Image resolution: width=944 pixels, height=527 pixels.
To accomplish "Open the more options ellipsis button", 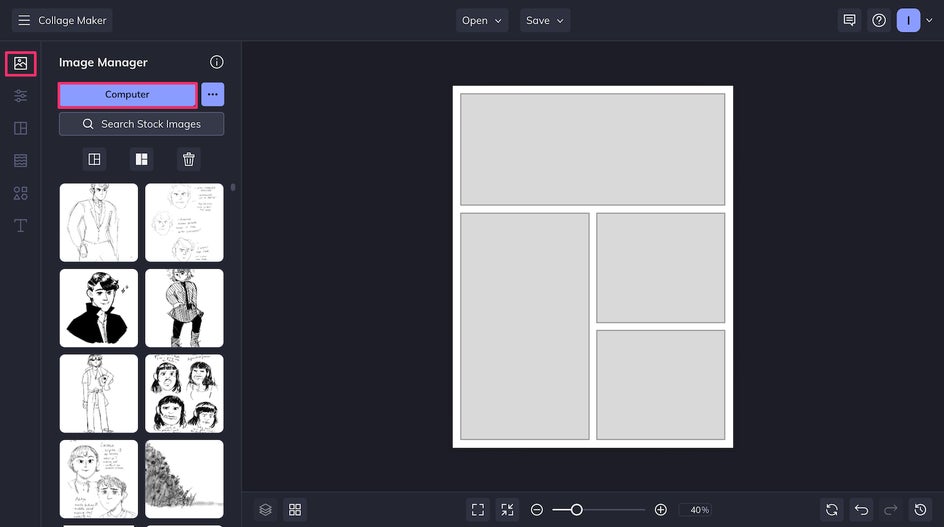I will tap(213, 95).
